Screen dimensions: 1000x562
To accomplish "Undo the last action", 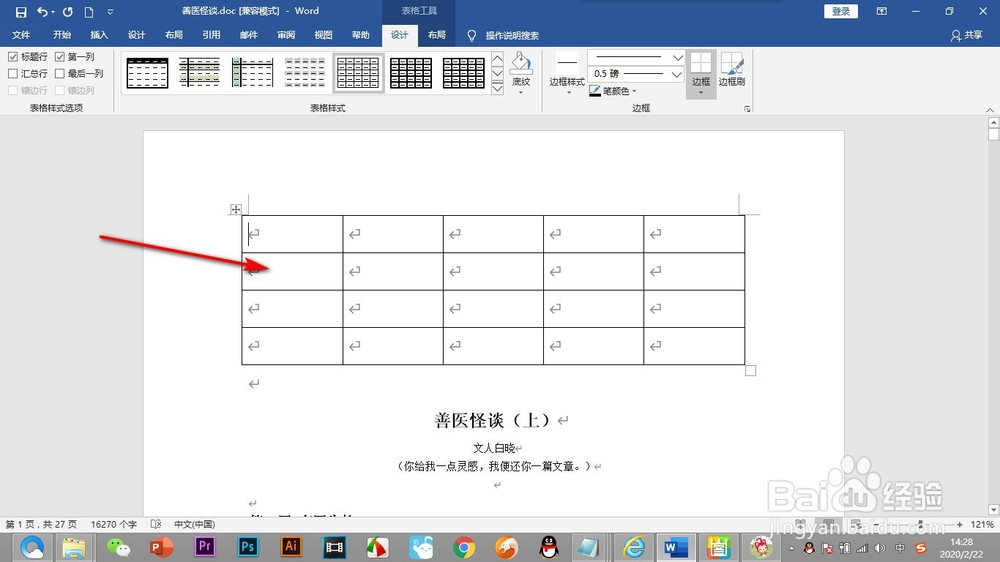I will point(42,11).
